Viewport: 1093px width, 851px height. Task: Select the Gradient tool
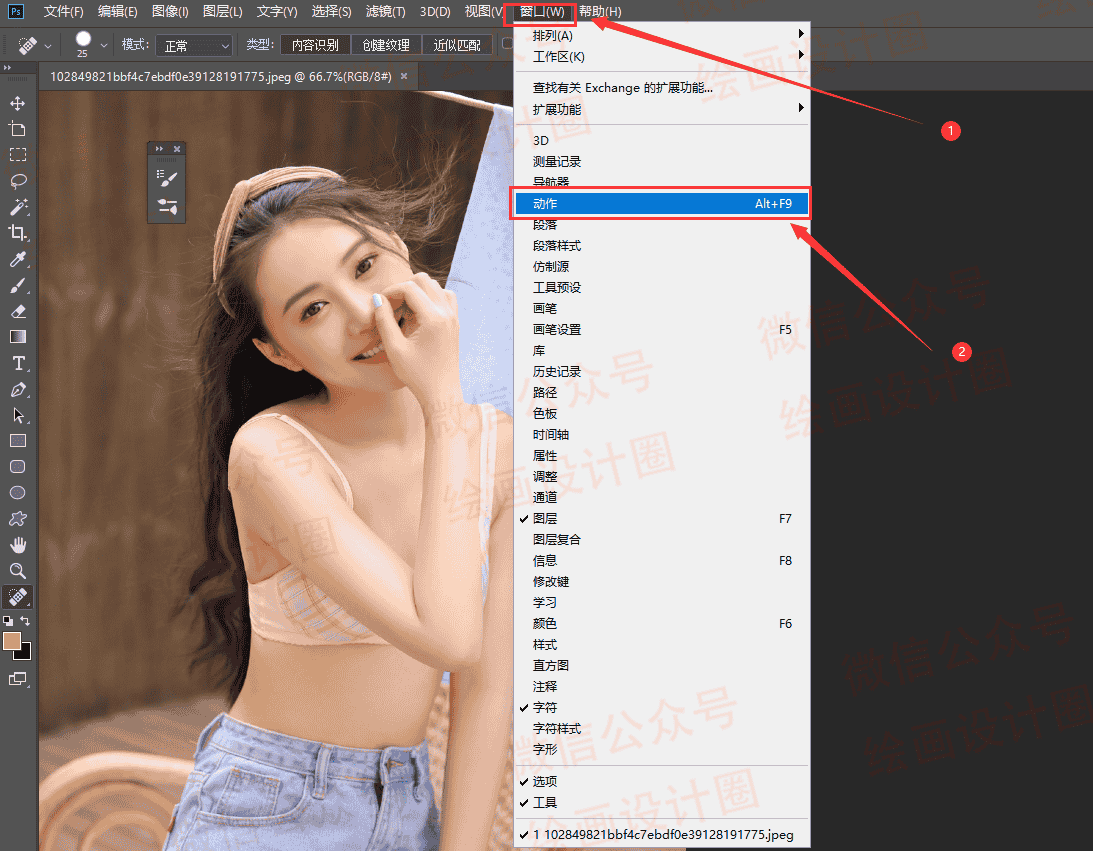coord(17,337)
